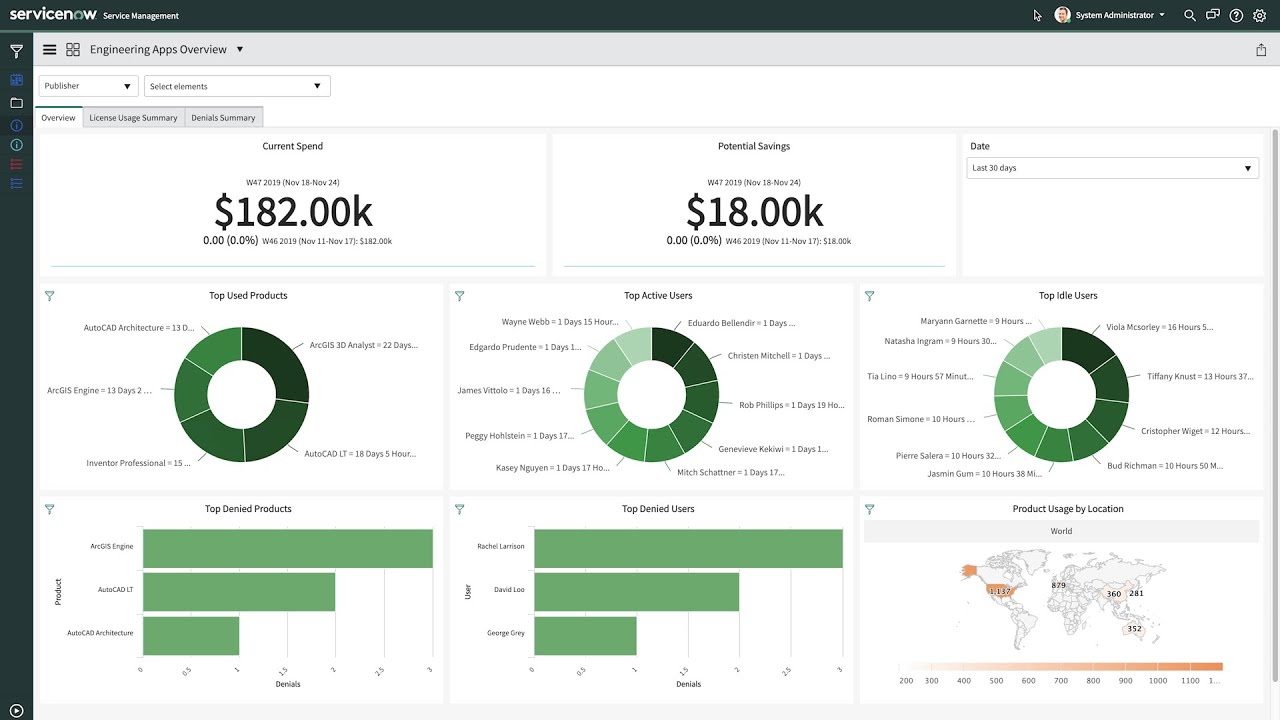Open the Select elements dropdown

tap(237, 86)
